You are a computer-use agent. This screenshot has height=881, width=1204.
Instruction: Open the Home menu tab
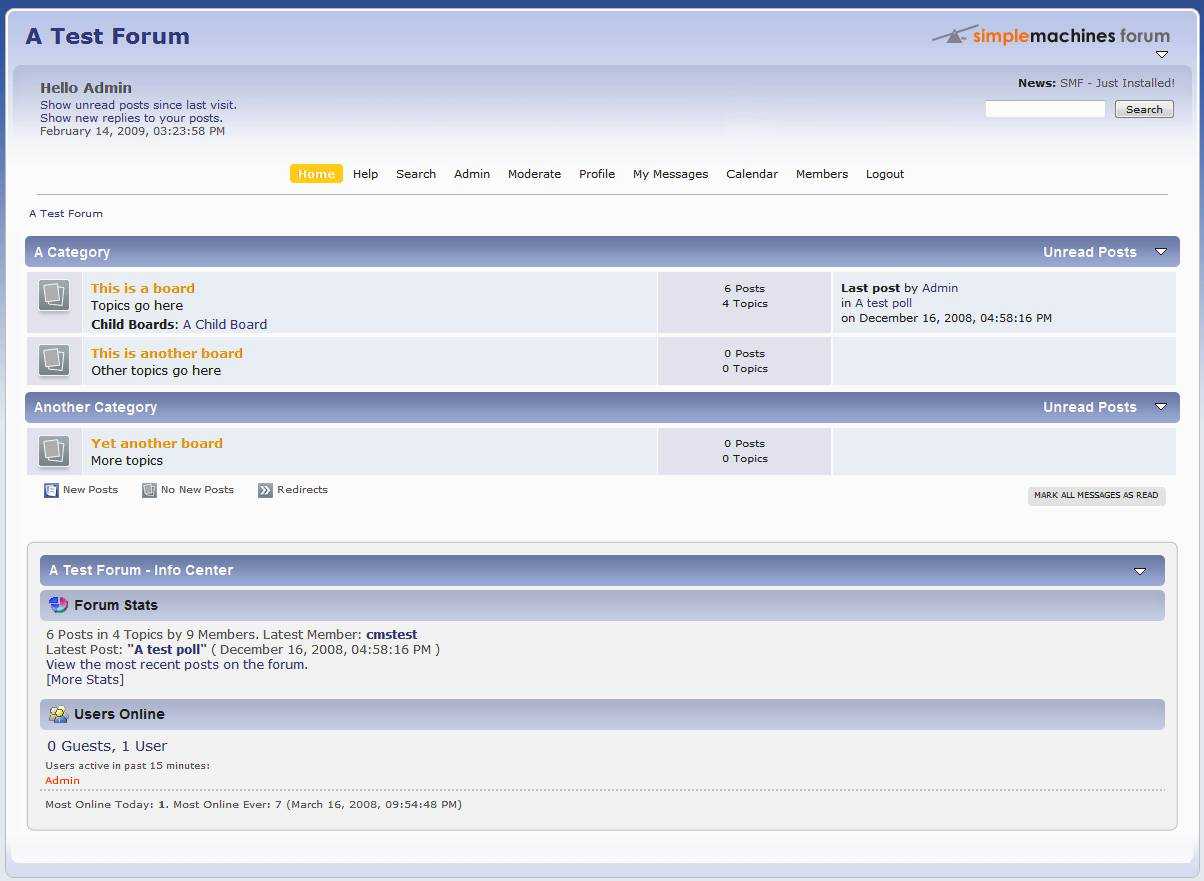pos(316,174)
